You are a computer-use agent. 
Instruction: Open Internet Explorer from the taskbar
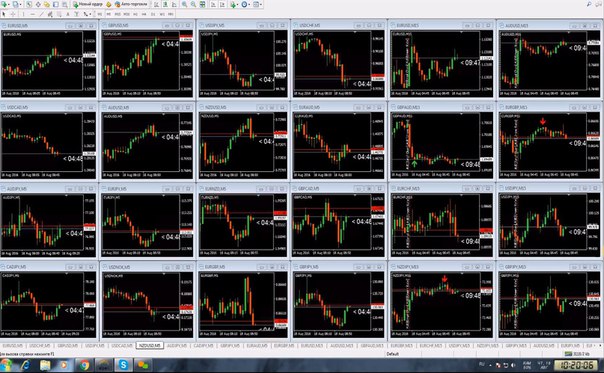[25, 365]
